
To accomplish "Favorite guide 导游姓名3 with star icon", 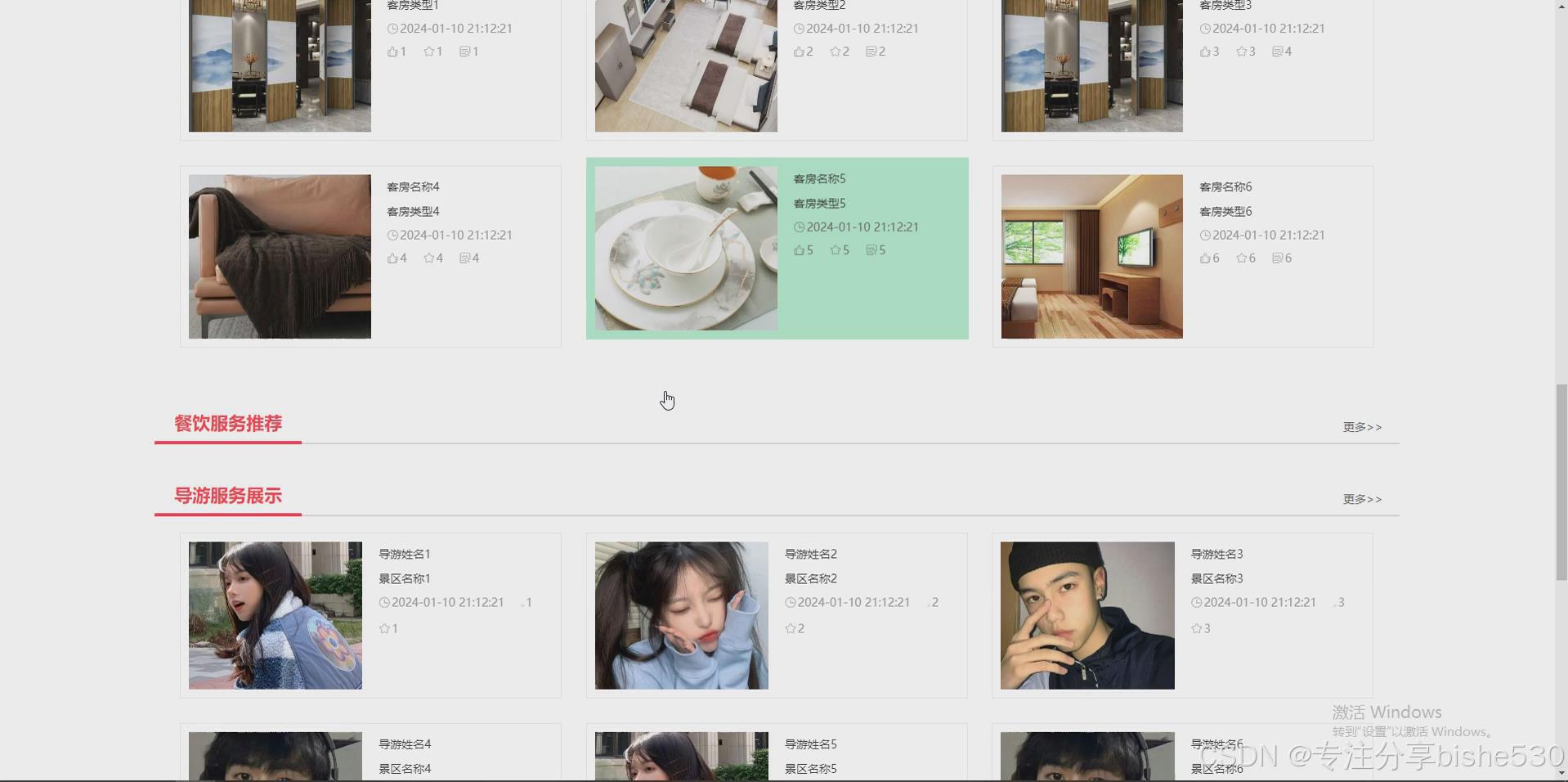I will (x=1197, y=629).
